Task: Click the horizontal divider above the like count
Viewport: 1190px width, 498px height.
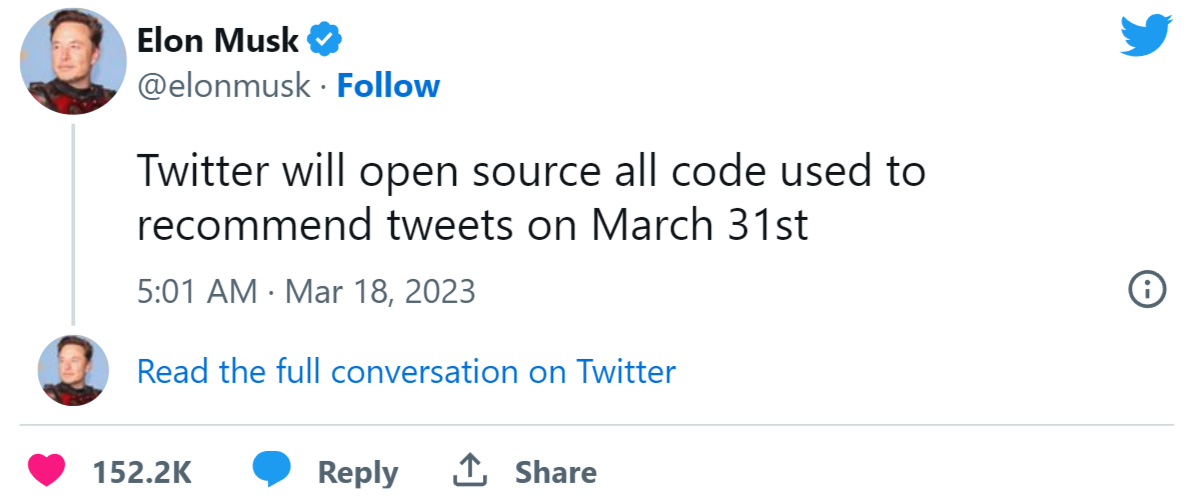Action: (596, 426)
